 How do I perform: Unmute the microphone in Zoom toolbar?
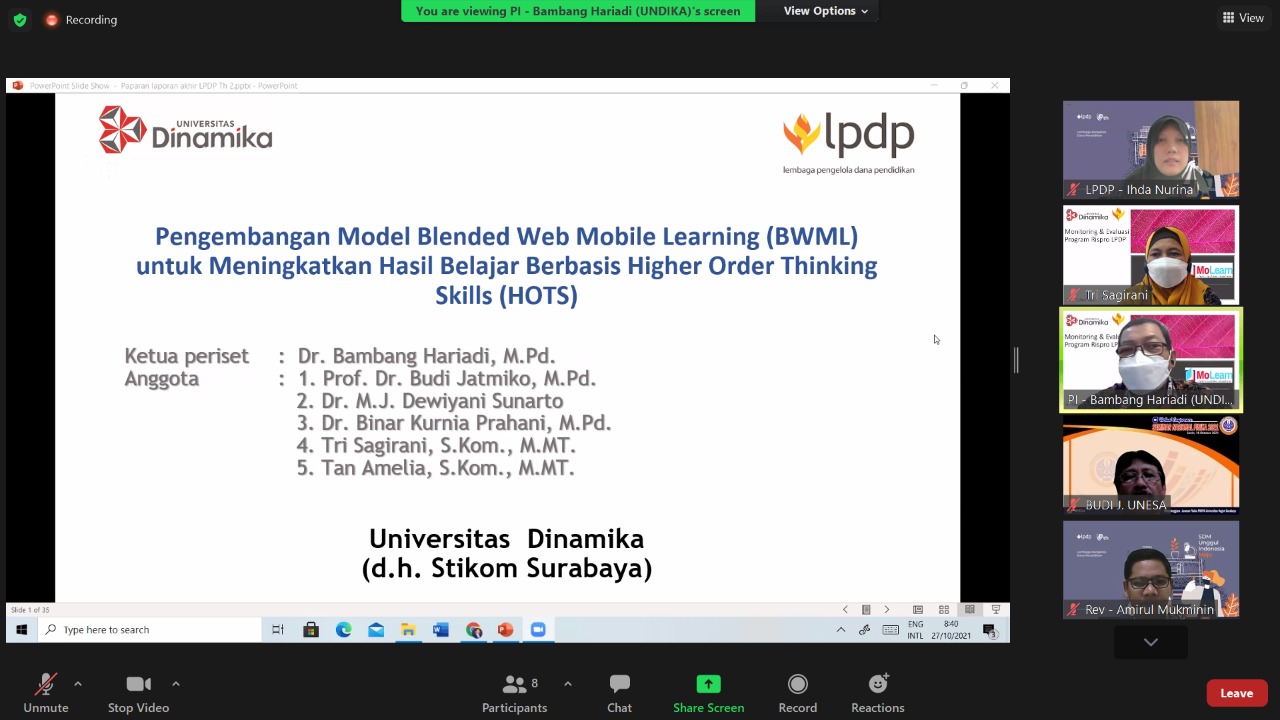click(46, 693)
